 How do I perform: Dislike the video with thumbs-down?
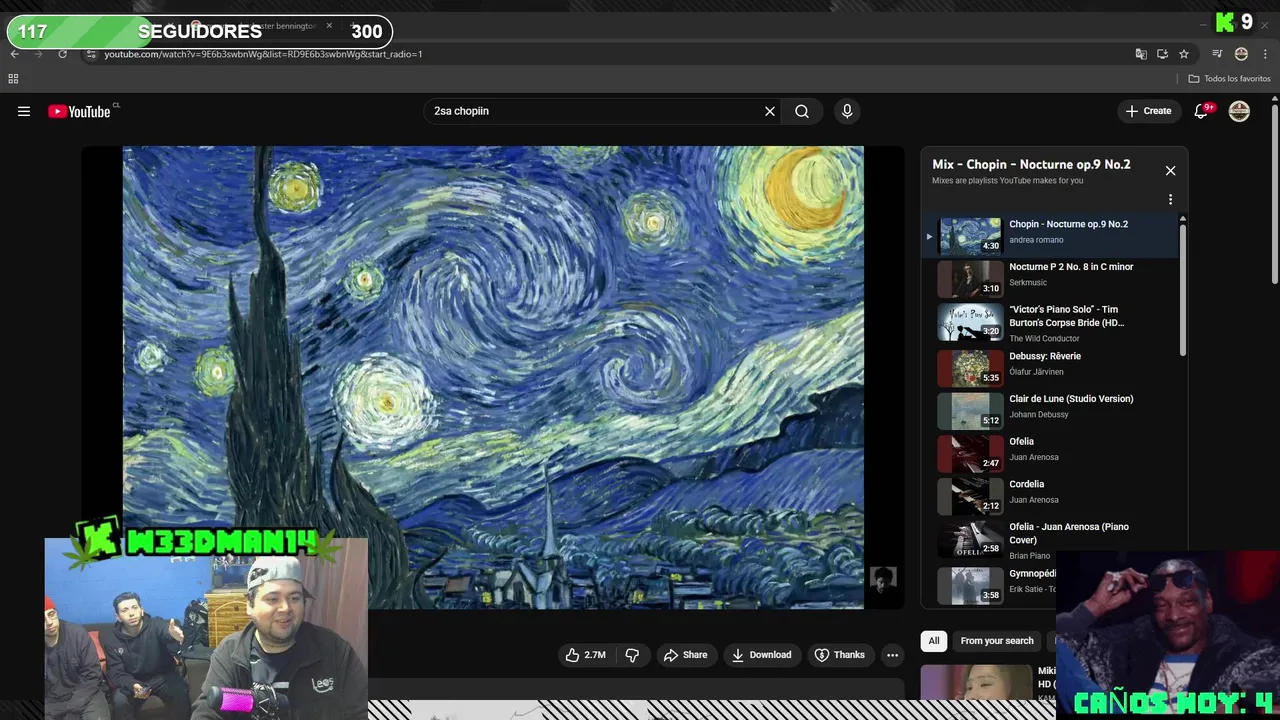pyautogui.click(x=632, y=655)
